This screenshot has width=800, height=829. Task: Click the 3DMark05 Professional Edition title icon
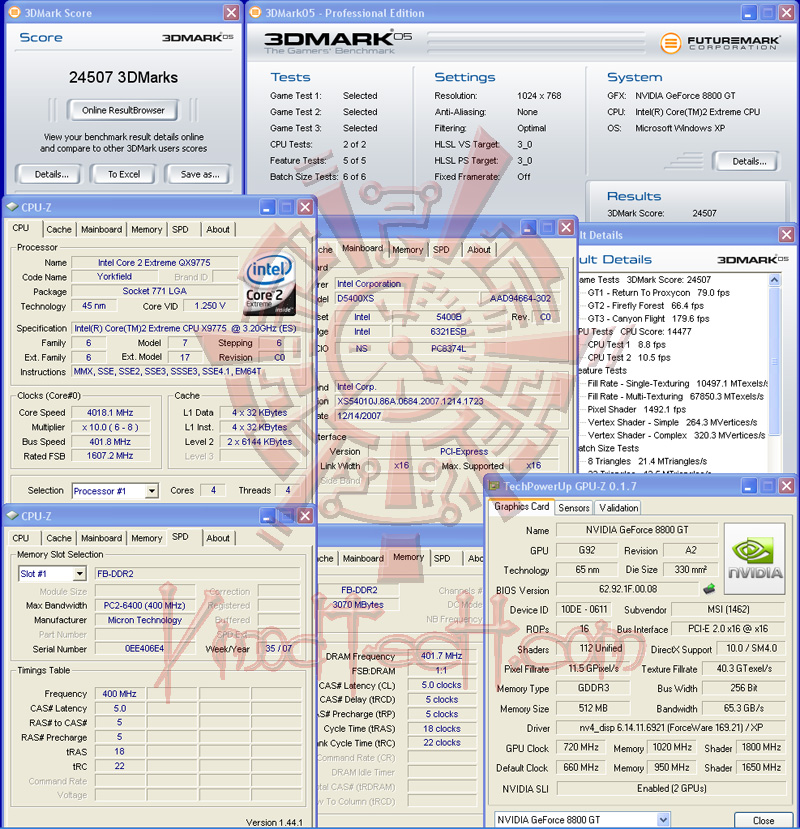[255, 13]
